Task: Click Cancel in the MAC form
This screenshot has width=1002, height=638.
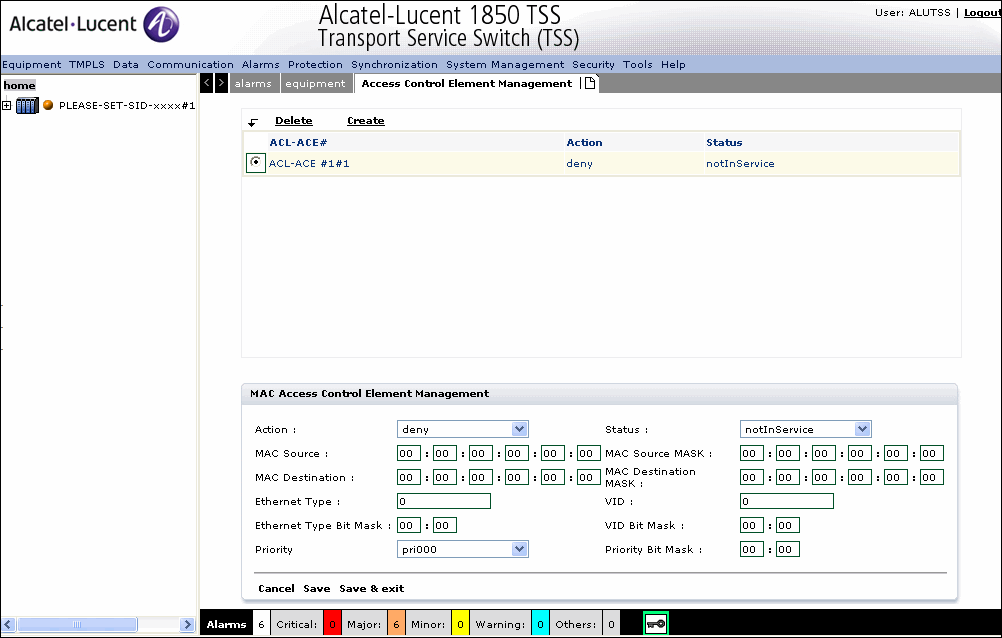Action: [x=276, y=589]
